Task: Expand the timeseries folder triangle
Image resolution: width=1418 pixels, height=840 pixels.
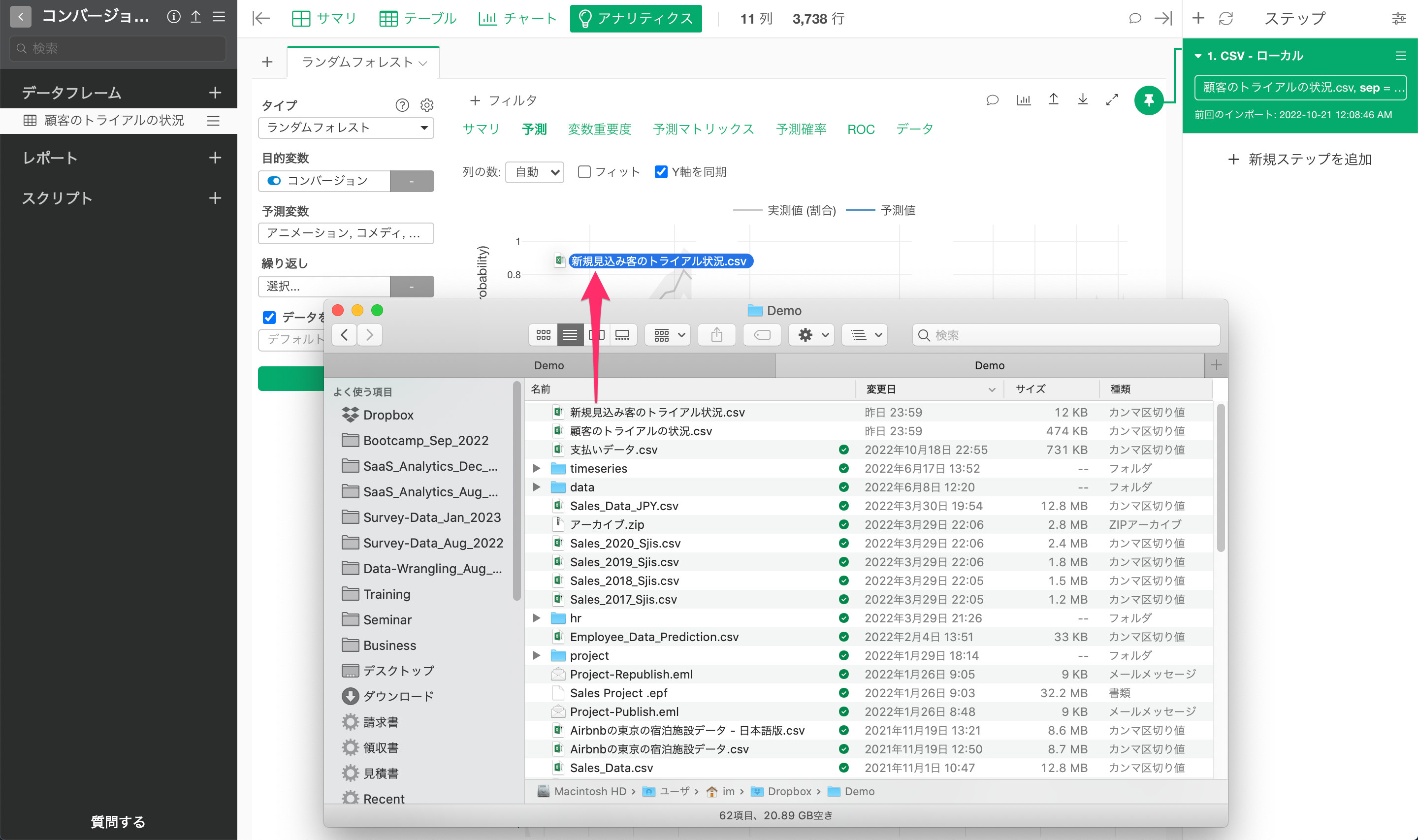Action: pos(536,468)
